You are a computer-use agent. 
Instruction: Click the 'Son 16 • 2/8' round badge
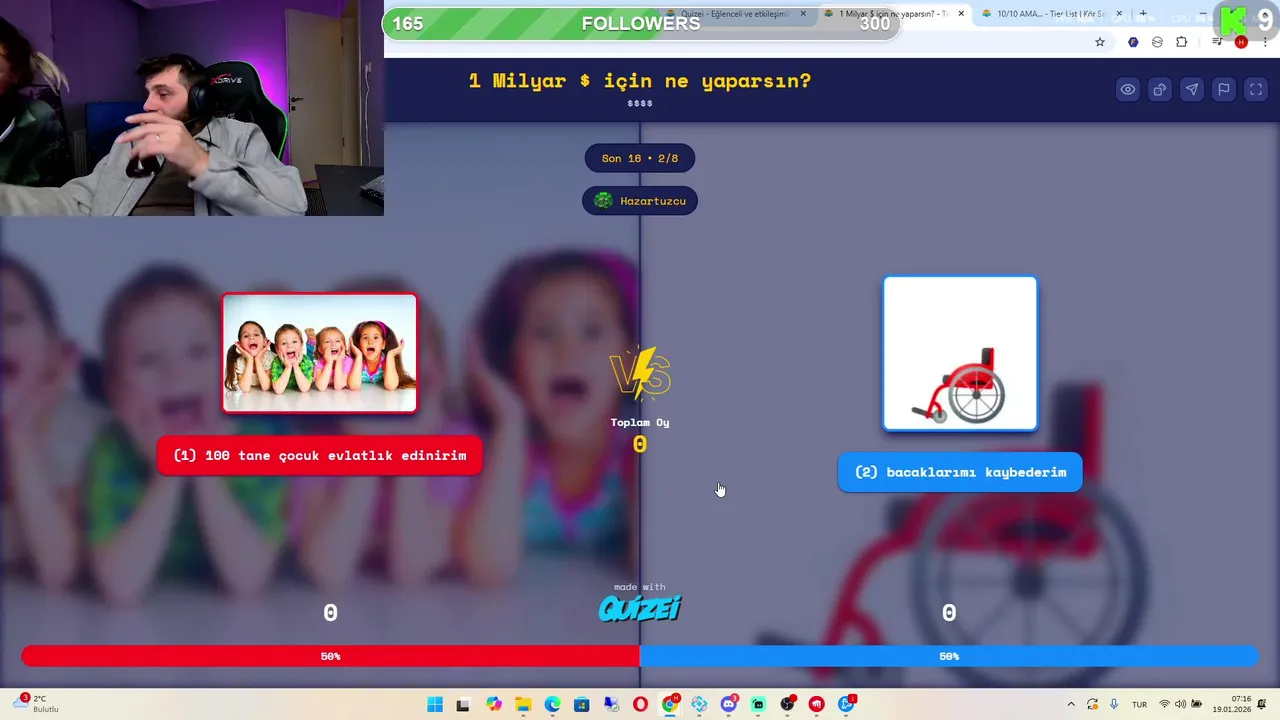point(640,158)
